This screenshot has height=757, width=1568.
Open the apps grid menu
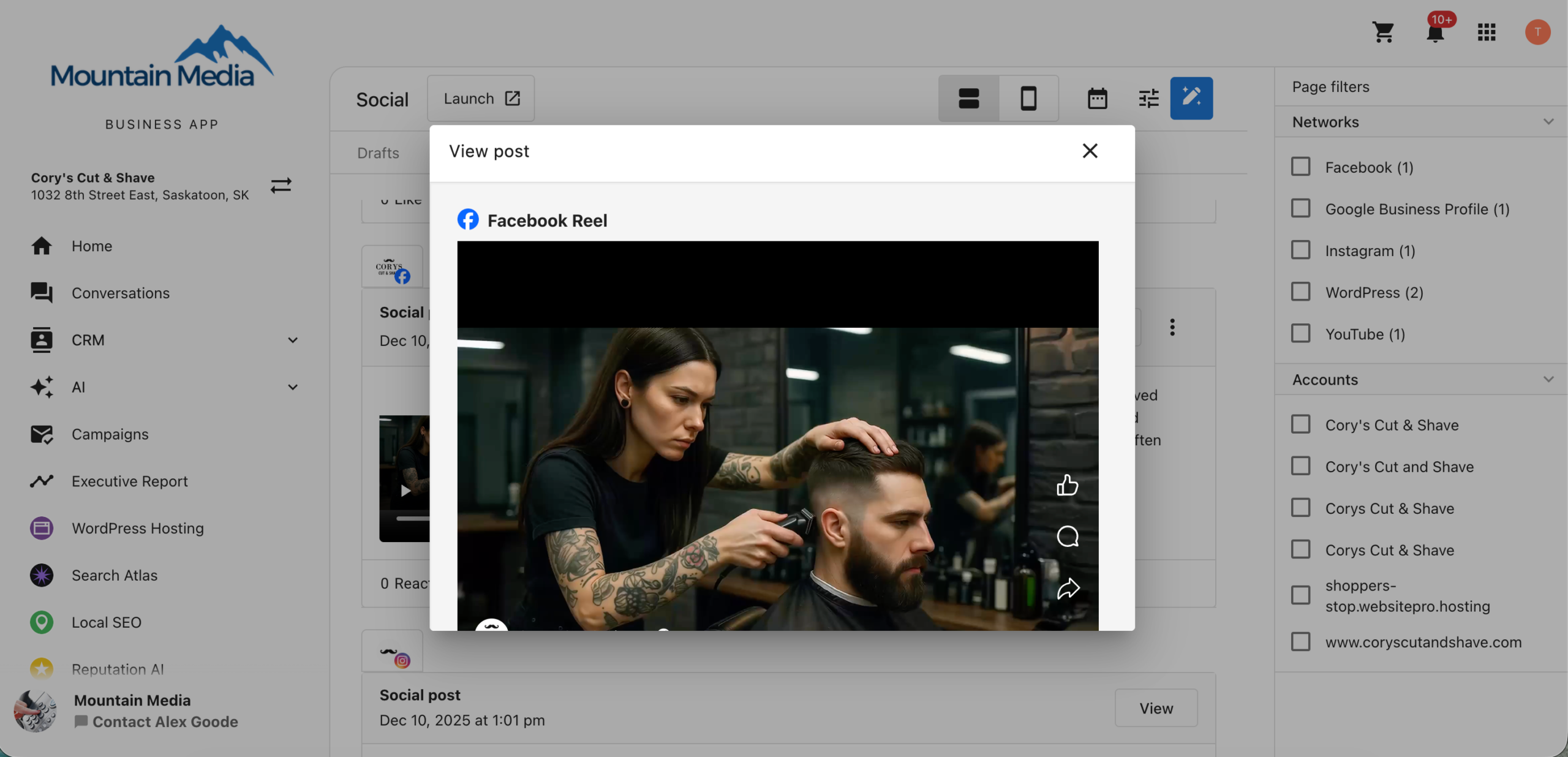1486,32
